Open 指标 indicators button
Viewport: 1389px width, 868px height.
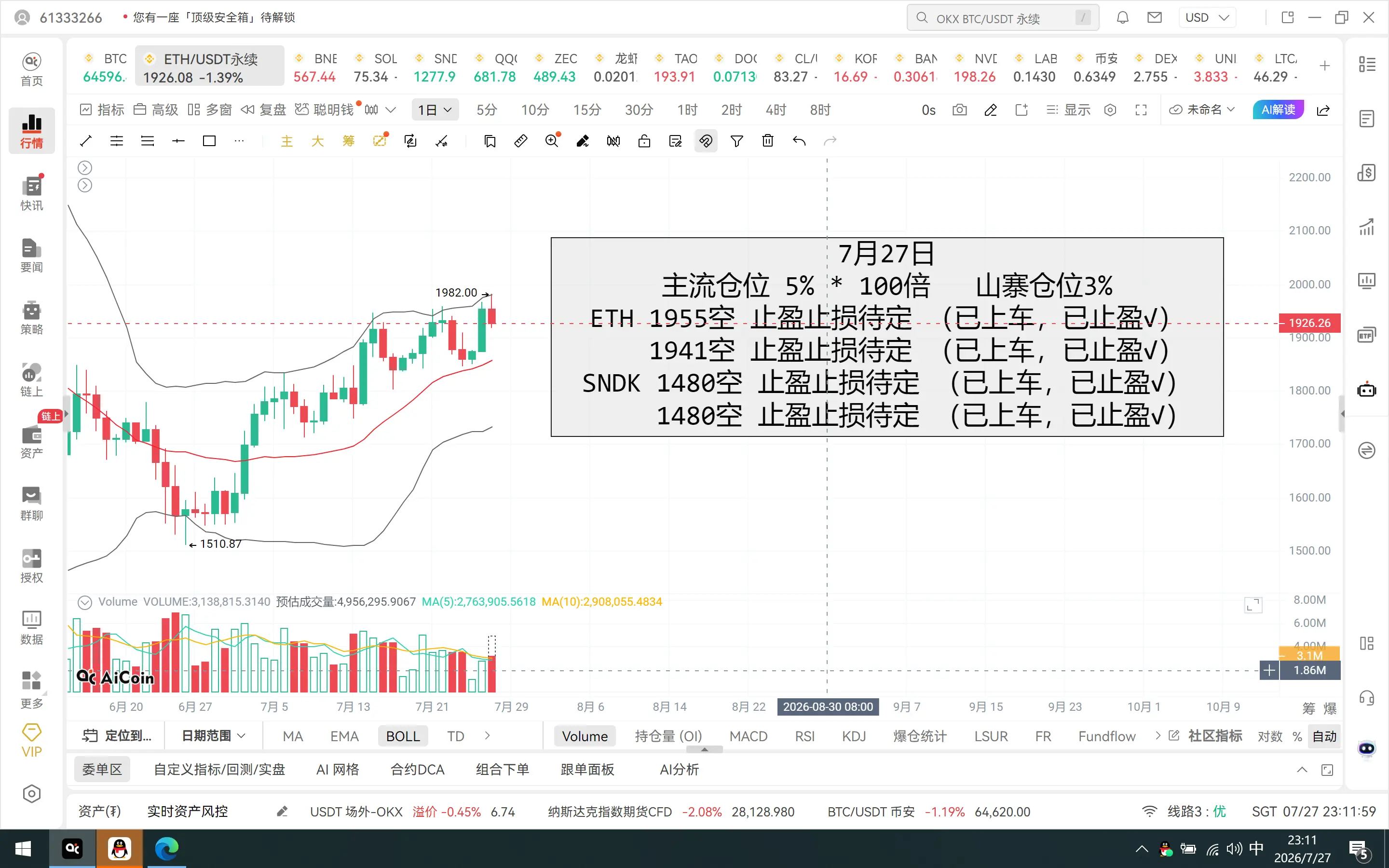103,109
